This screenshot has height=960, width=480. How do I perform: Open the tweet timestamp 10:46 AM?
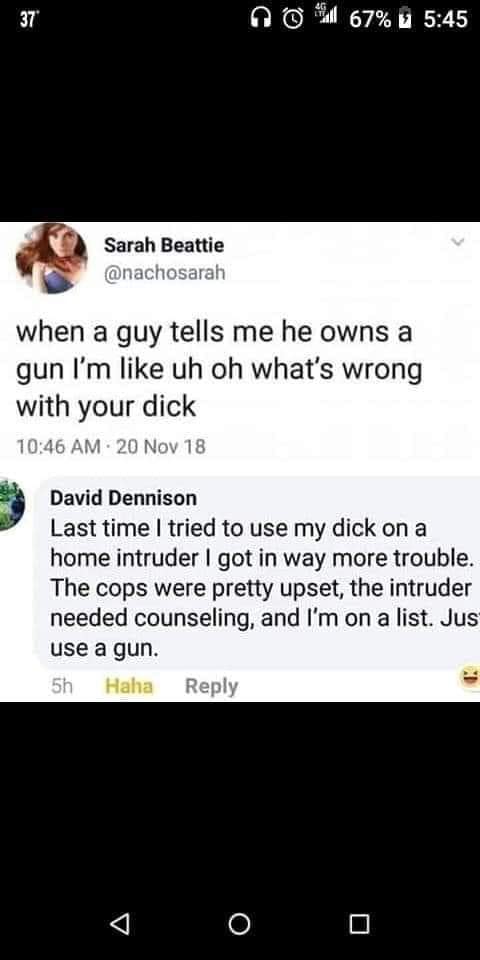pos(59,447)
